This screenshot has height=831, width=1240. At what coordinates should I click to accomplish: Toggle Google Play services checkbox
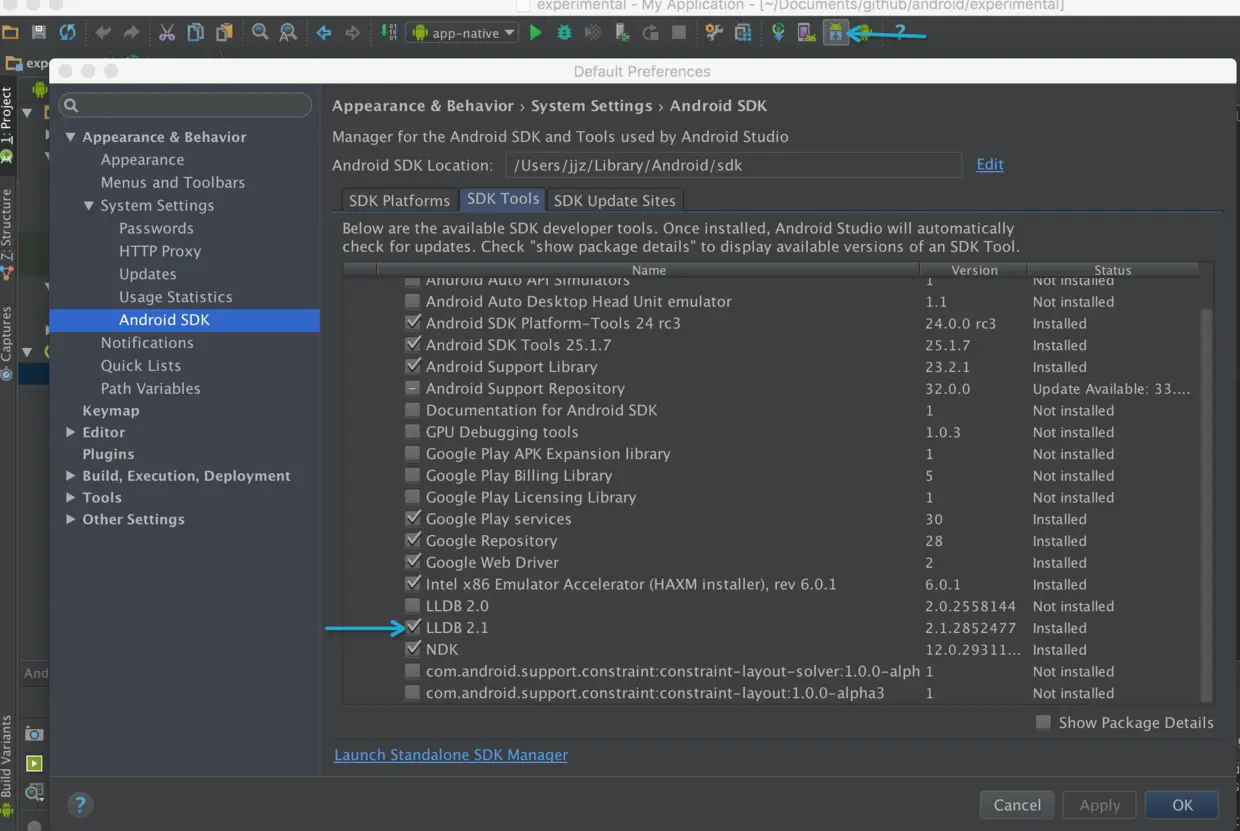pyautogui.click(x=412, y=519)
